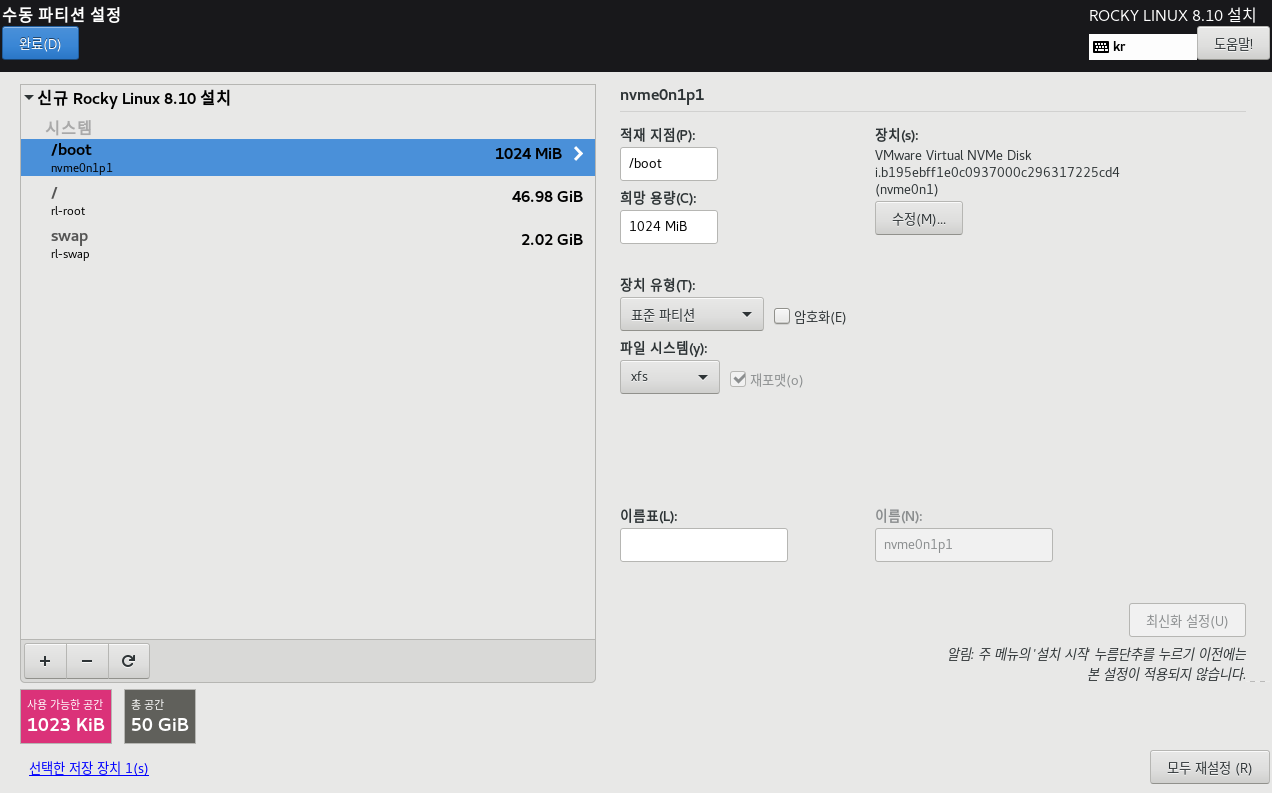Click the 수정(M)... modify device button
1272x793 pixels.
[x=919, y=218]
